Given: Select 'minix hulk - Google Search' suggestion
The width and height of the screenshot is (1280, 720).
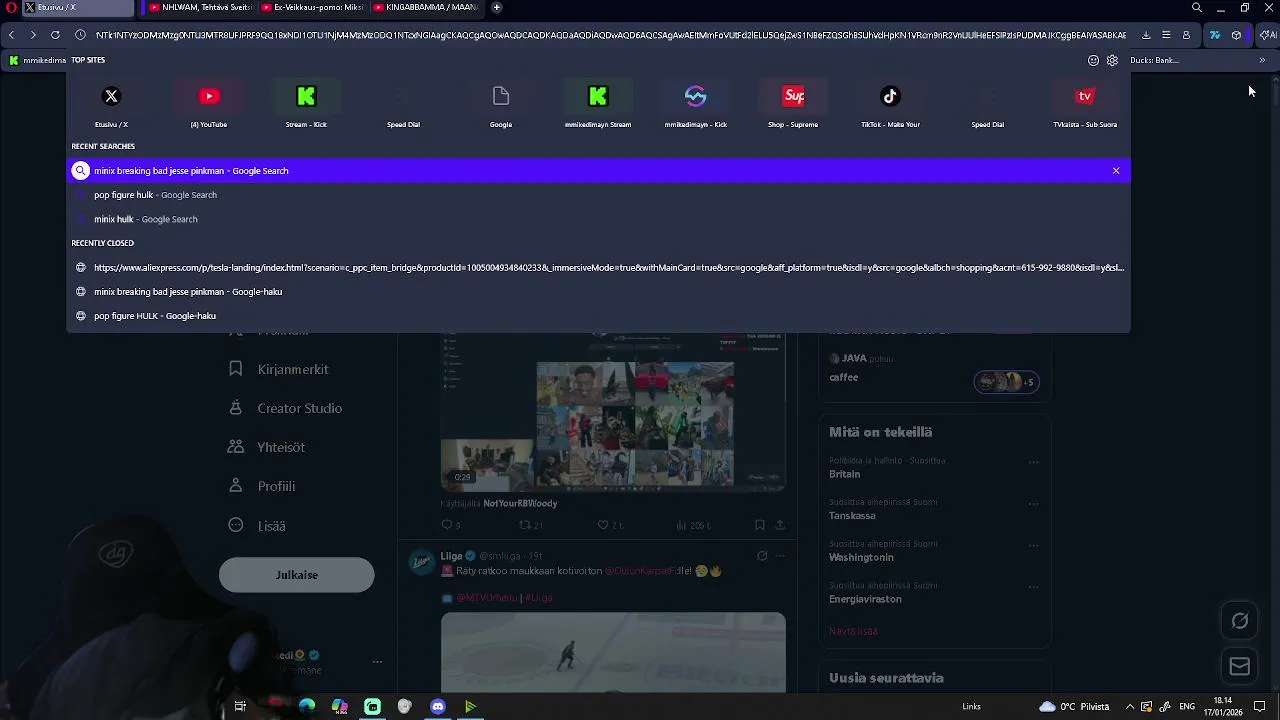Looking at the screenshot, I should 598,219.
